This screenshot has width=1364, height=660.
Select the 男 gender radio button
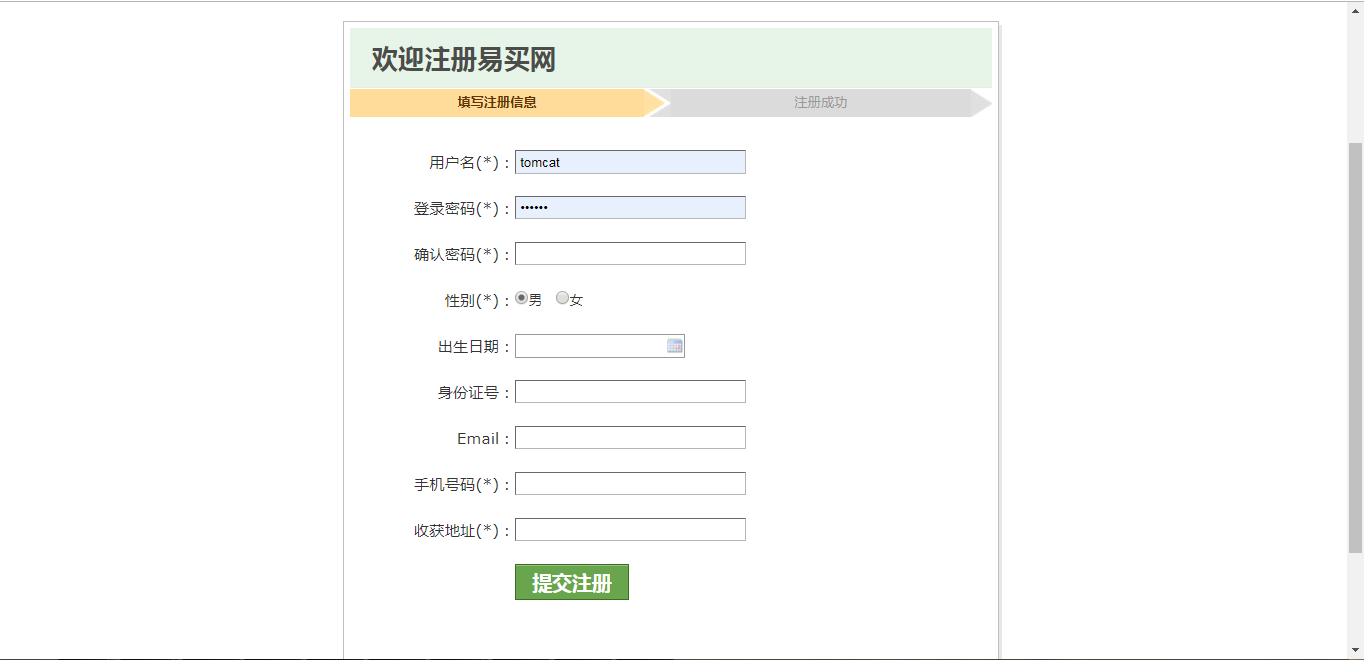(x=521, y=298)
